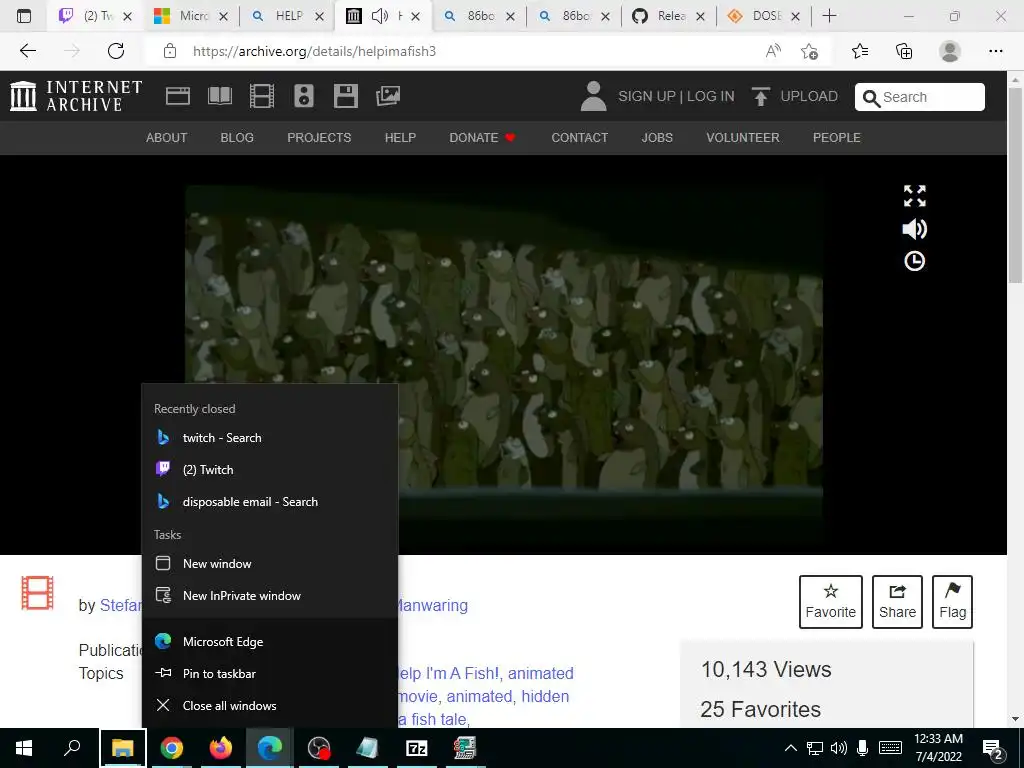Open the tab actions menu icon
Viewport: 1024px width, 768px height.
(x=24, y=16)
